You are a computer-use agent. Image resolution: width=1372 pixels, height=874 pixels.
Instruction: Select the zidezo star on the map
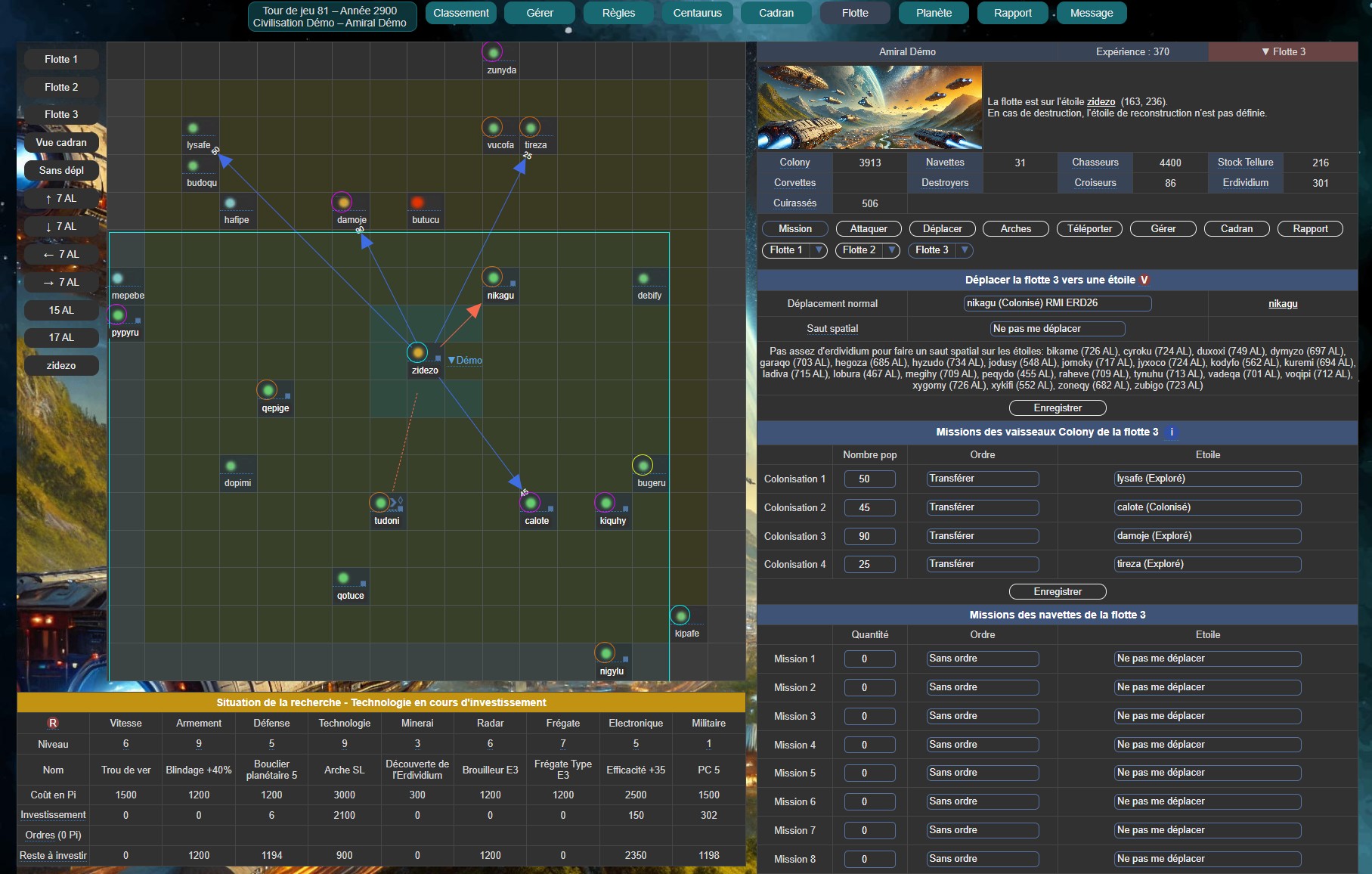[x=417, y=352]
